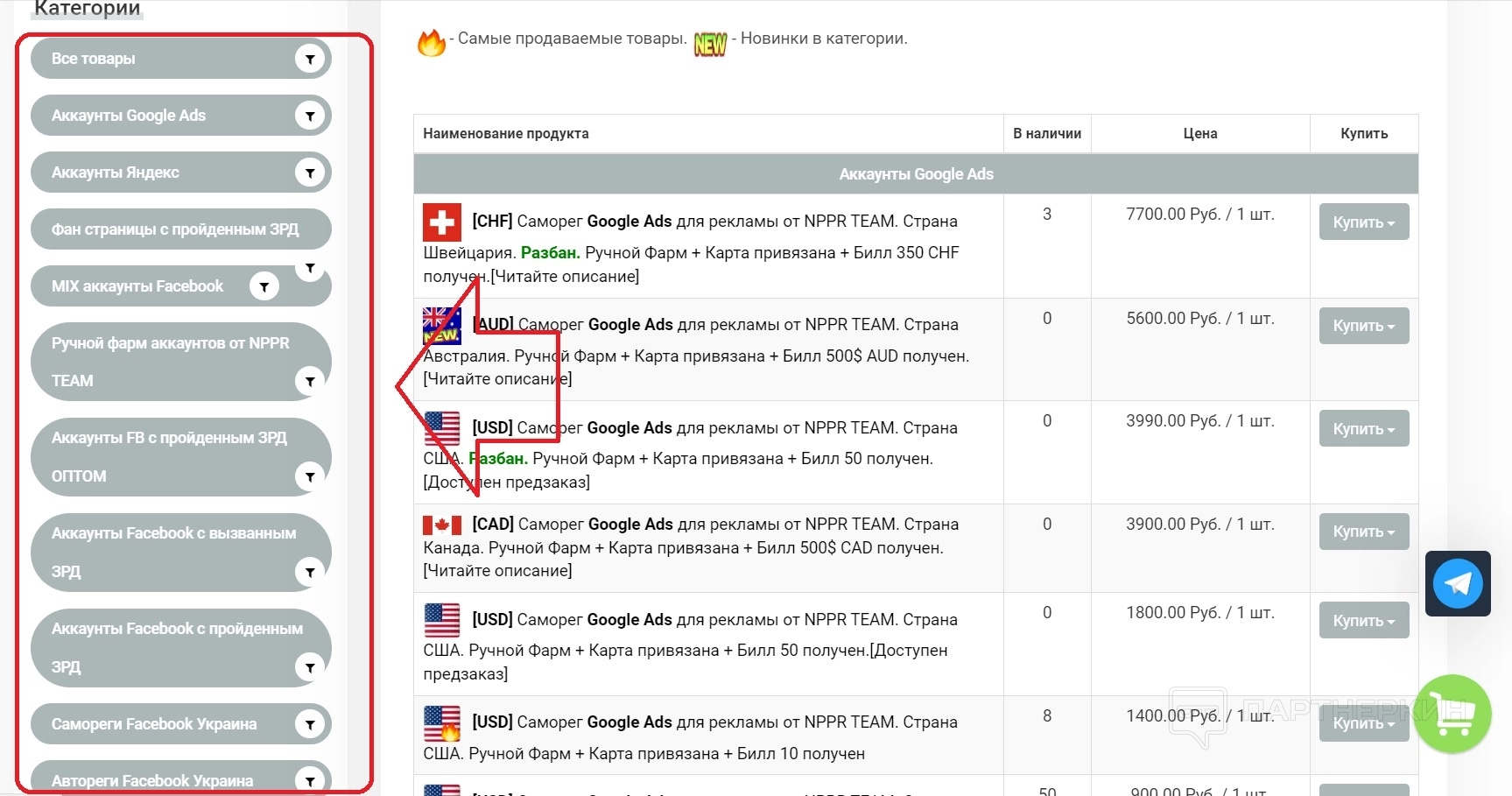Click the filter icon on Аккаунты Google Ads
The width and height of the screenshot is (1512, 796).
(309, 116)
